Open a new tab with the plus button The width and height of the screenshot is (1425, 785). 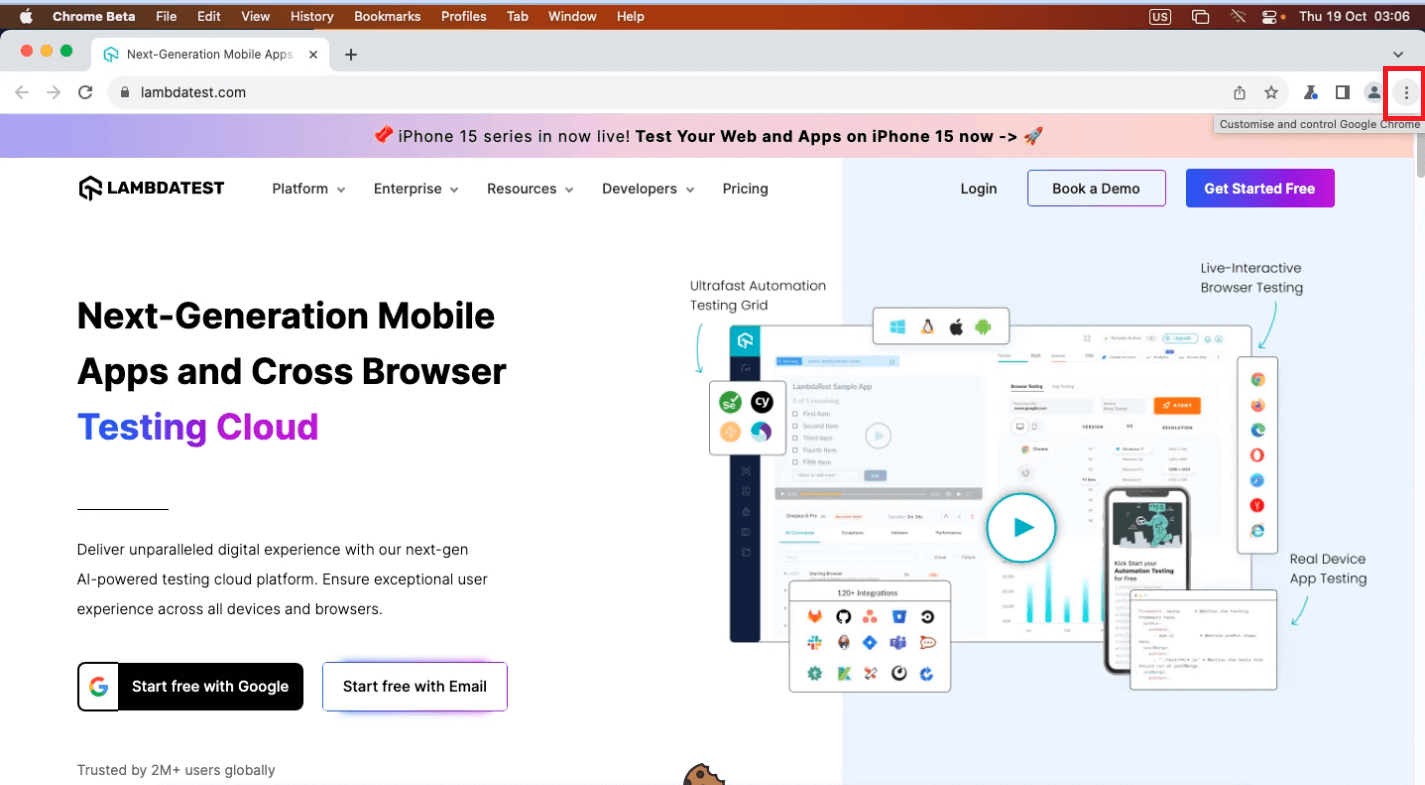click(350, 55)
